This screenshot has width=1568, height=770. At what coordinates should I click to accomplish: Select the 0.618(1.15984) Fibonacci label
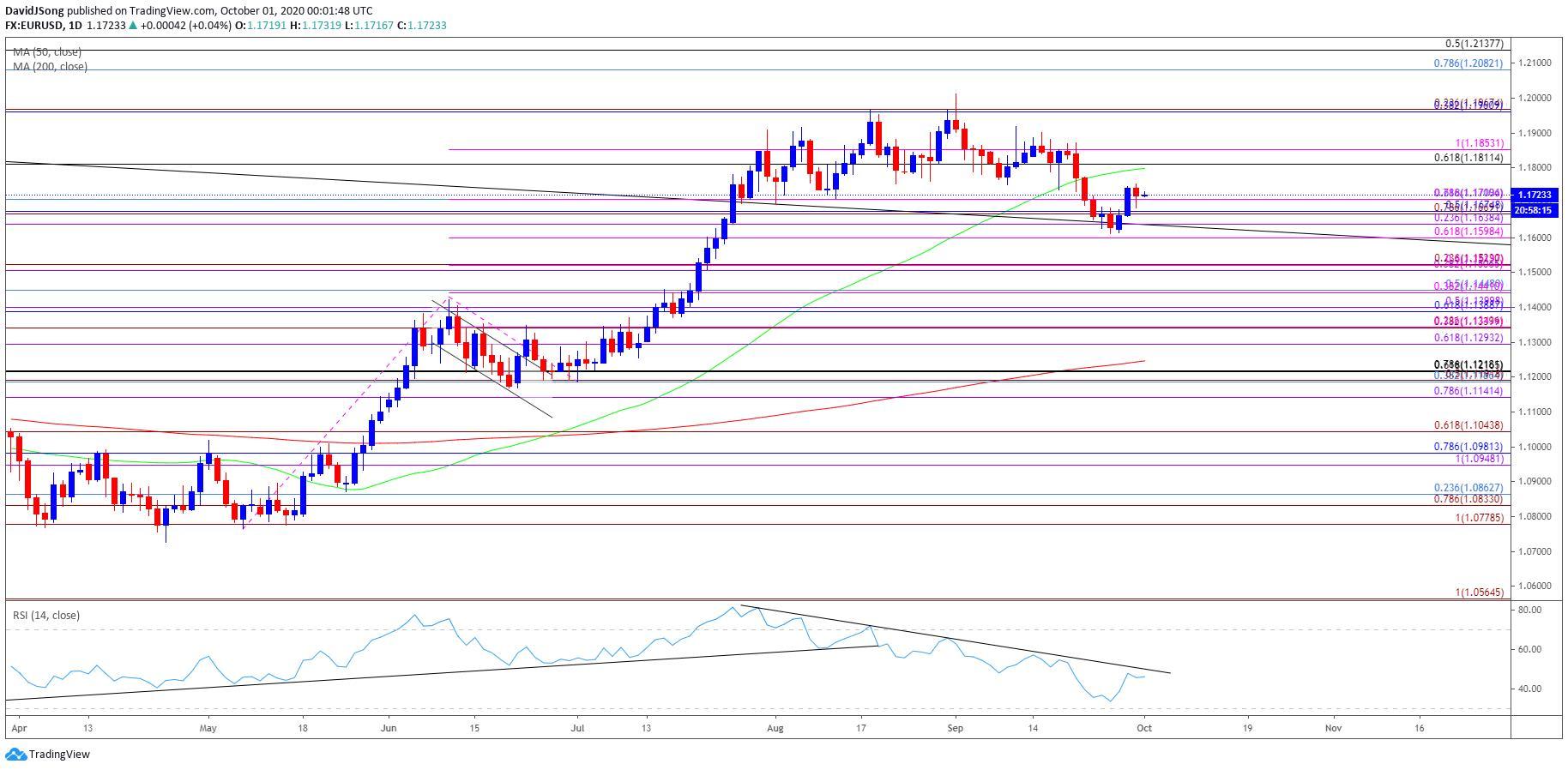click(1468, 232)
